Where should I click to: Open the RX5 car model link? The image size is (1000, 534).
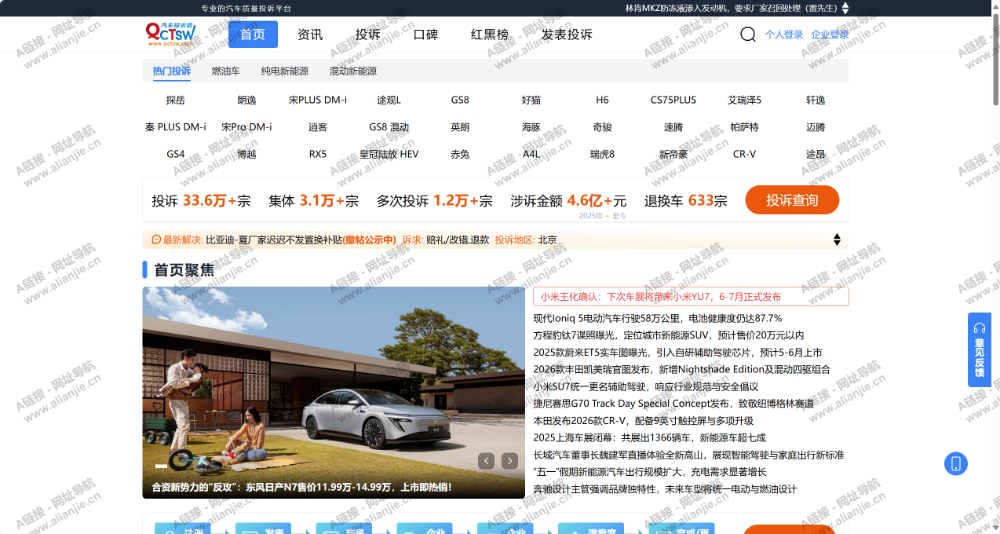[x=318, y=154]
